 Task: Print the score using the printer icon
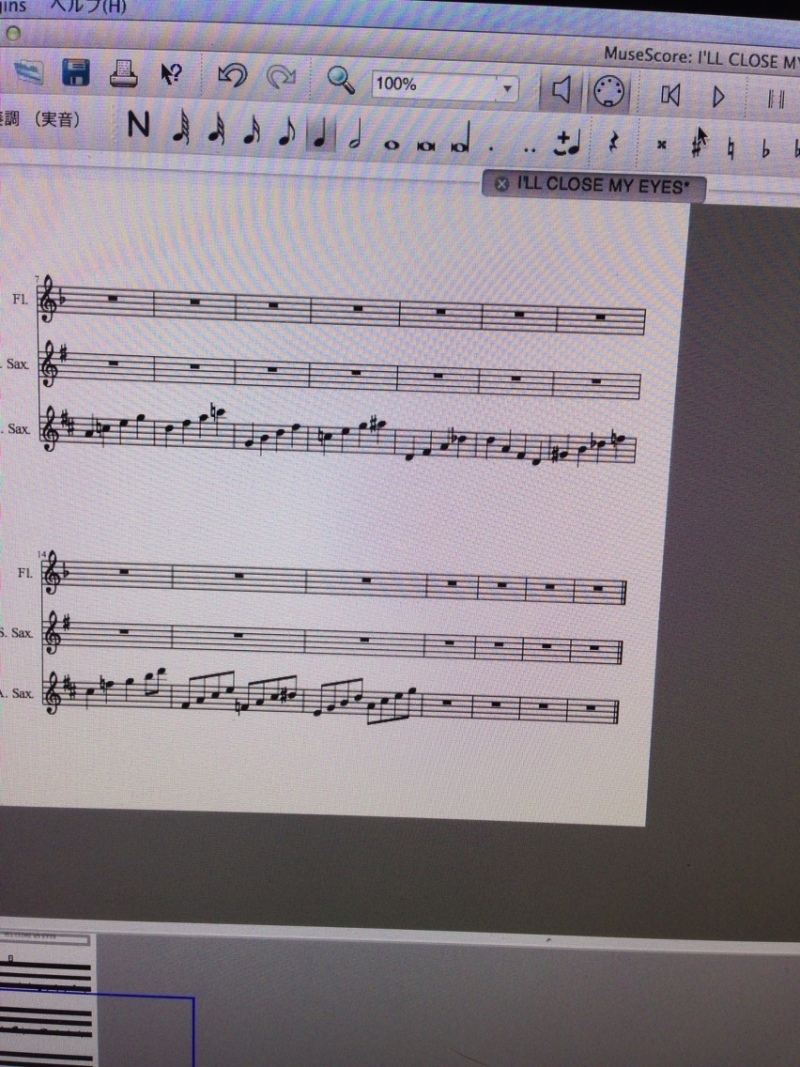(x=124, y=73)
